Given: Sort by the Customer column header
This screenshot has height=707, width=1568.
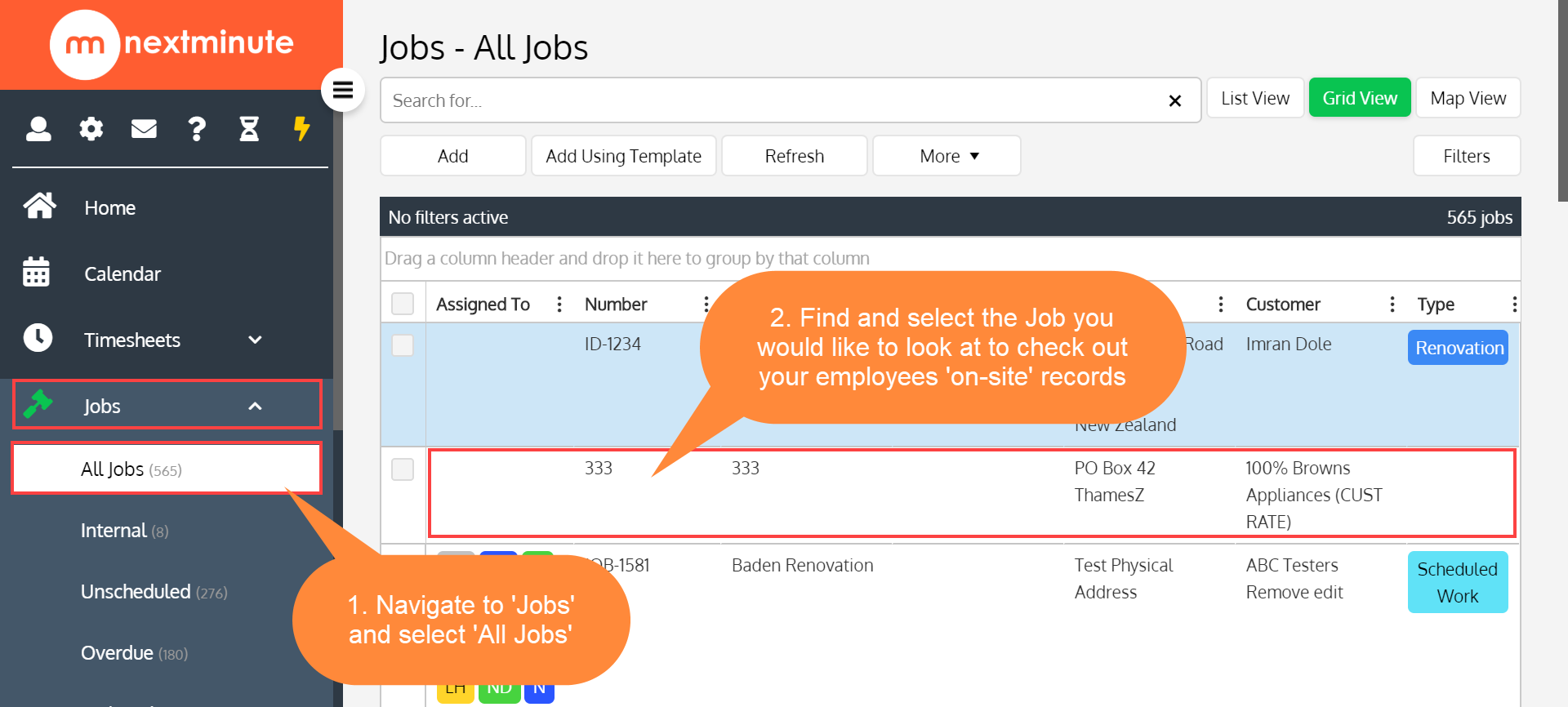Looking at the screenshot, I should tap(1283, 305).
